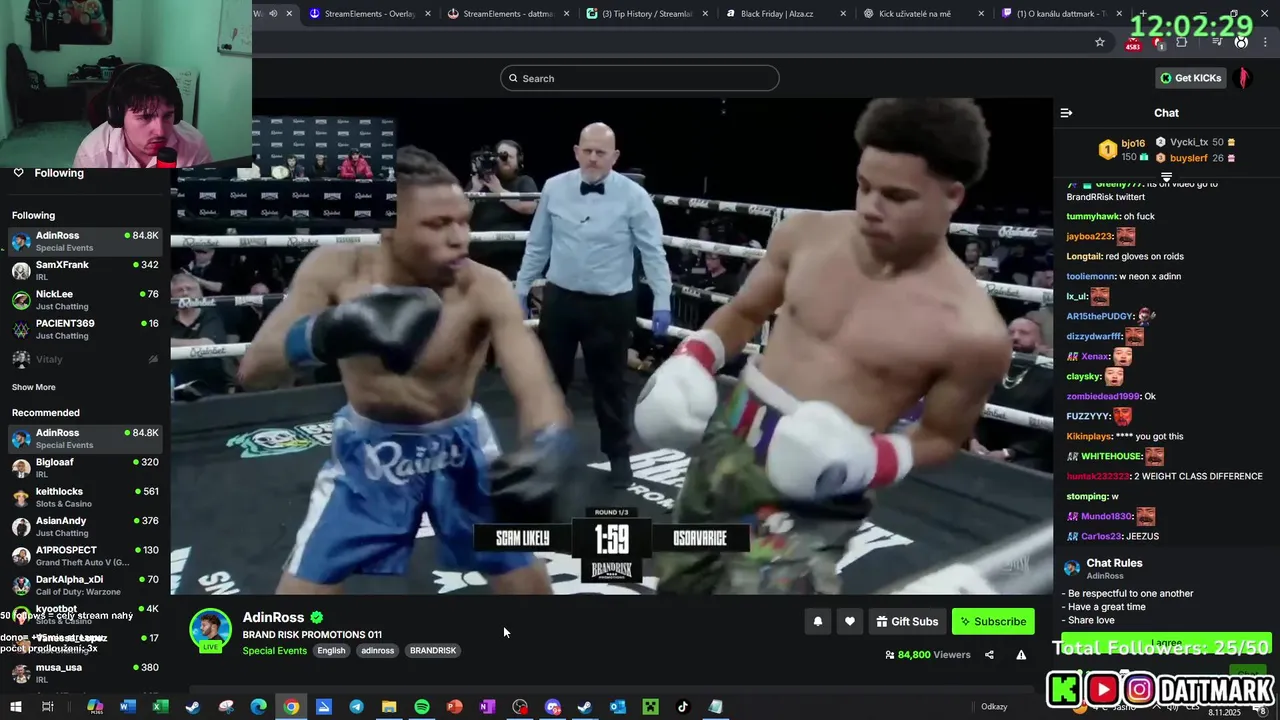Screen dimensions: 1280x720
Task: Open DarkAlpha_xDi in Recommended list
Action: click(85, 585)
